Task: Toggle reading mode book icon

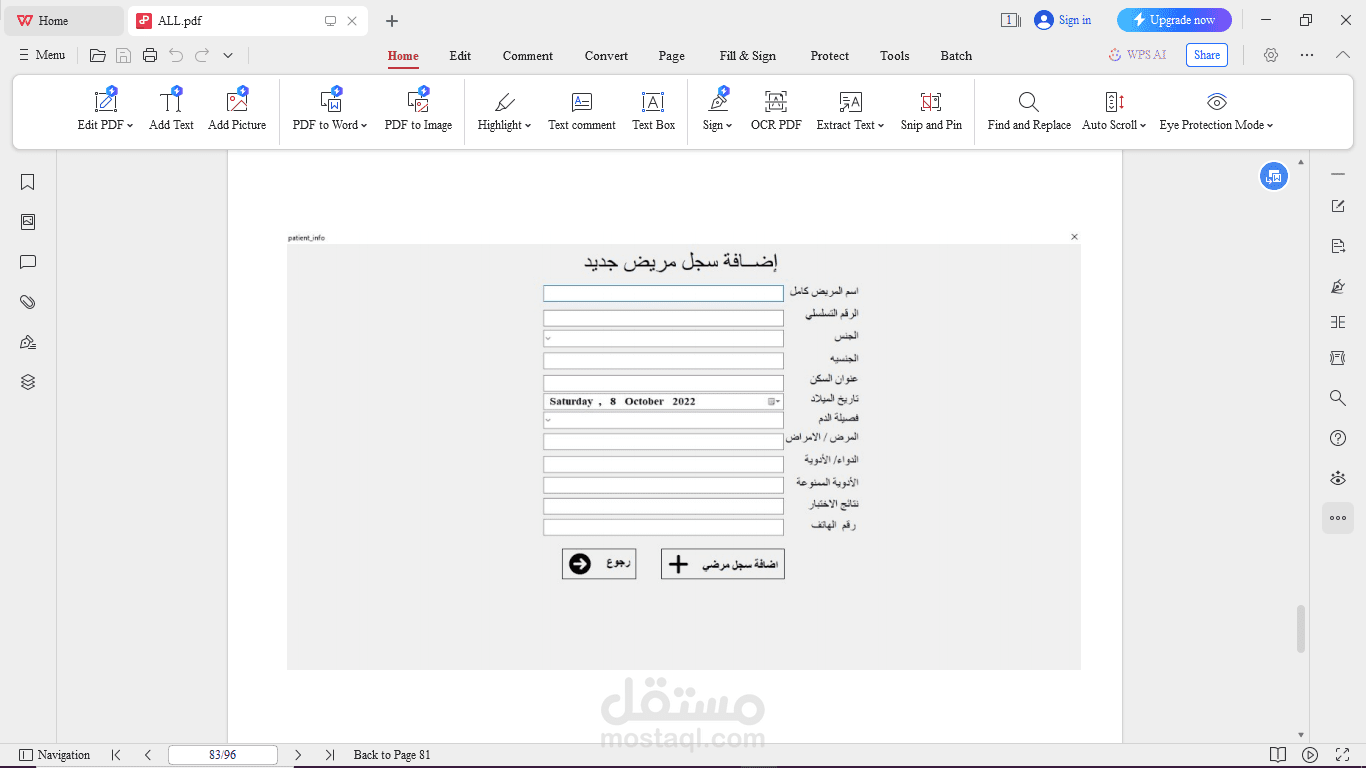Action: [1277, 755]
